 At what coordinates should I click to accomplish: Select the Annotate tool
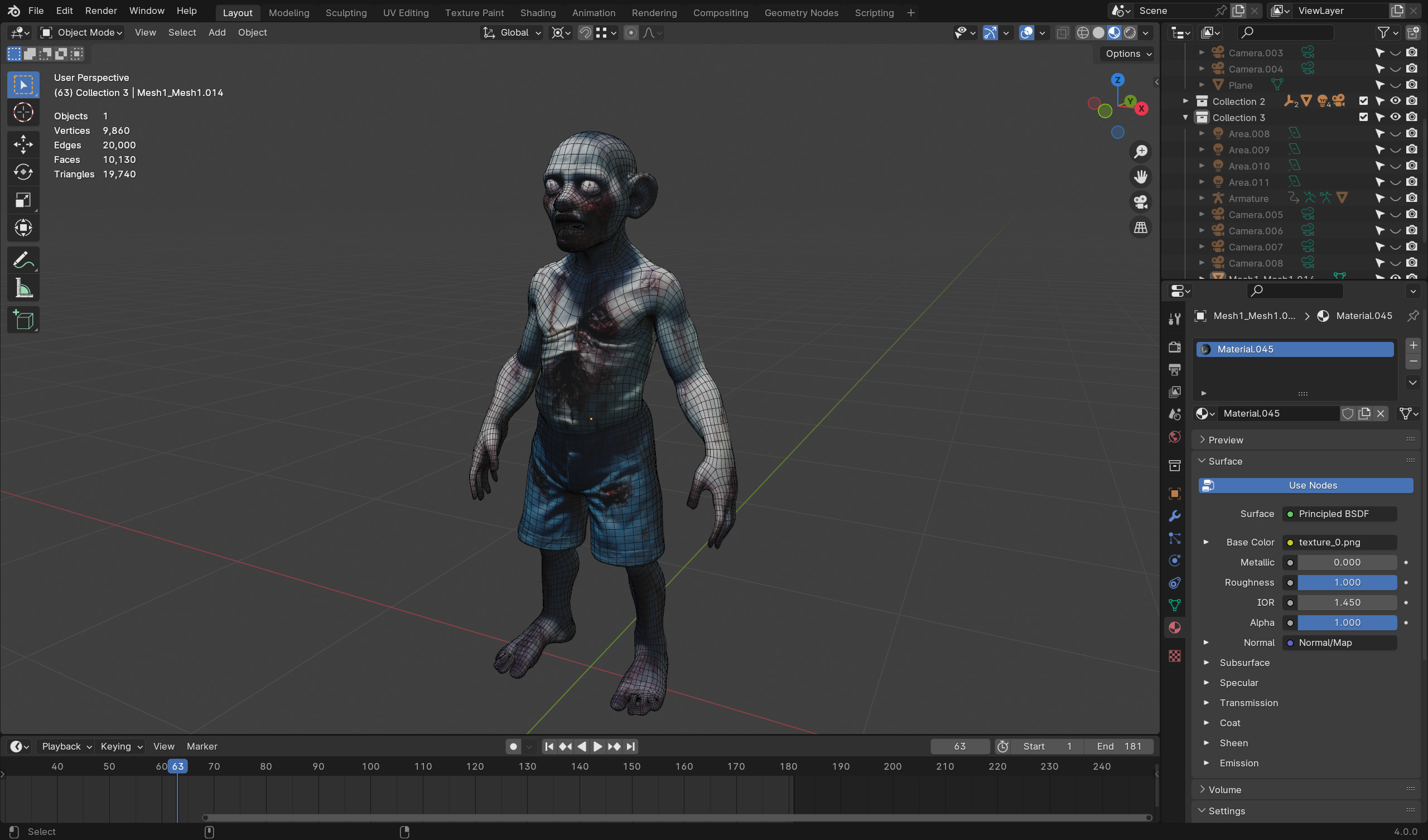23,260
